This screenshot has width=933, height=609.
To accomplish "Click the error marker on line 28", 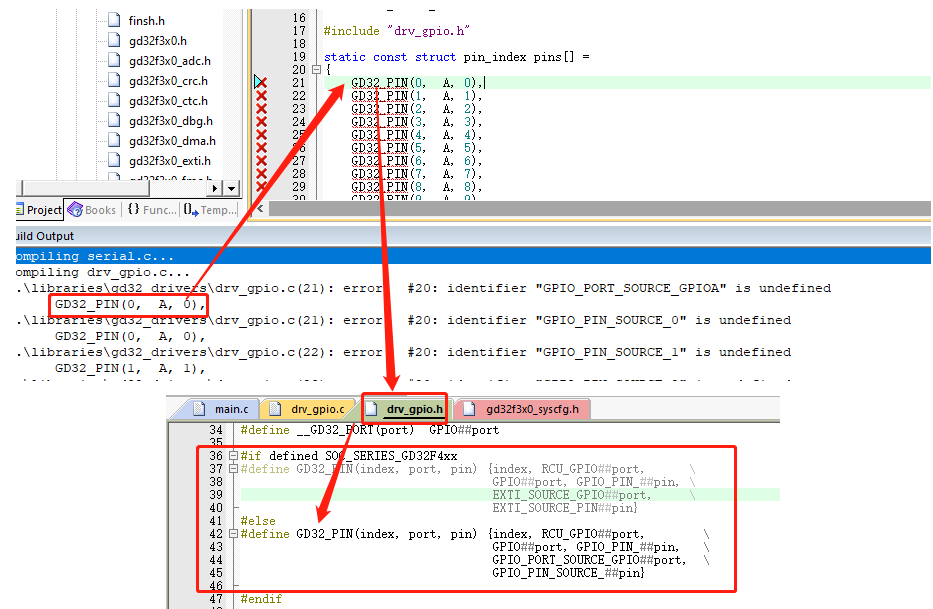I will [261, 174].
